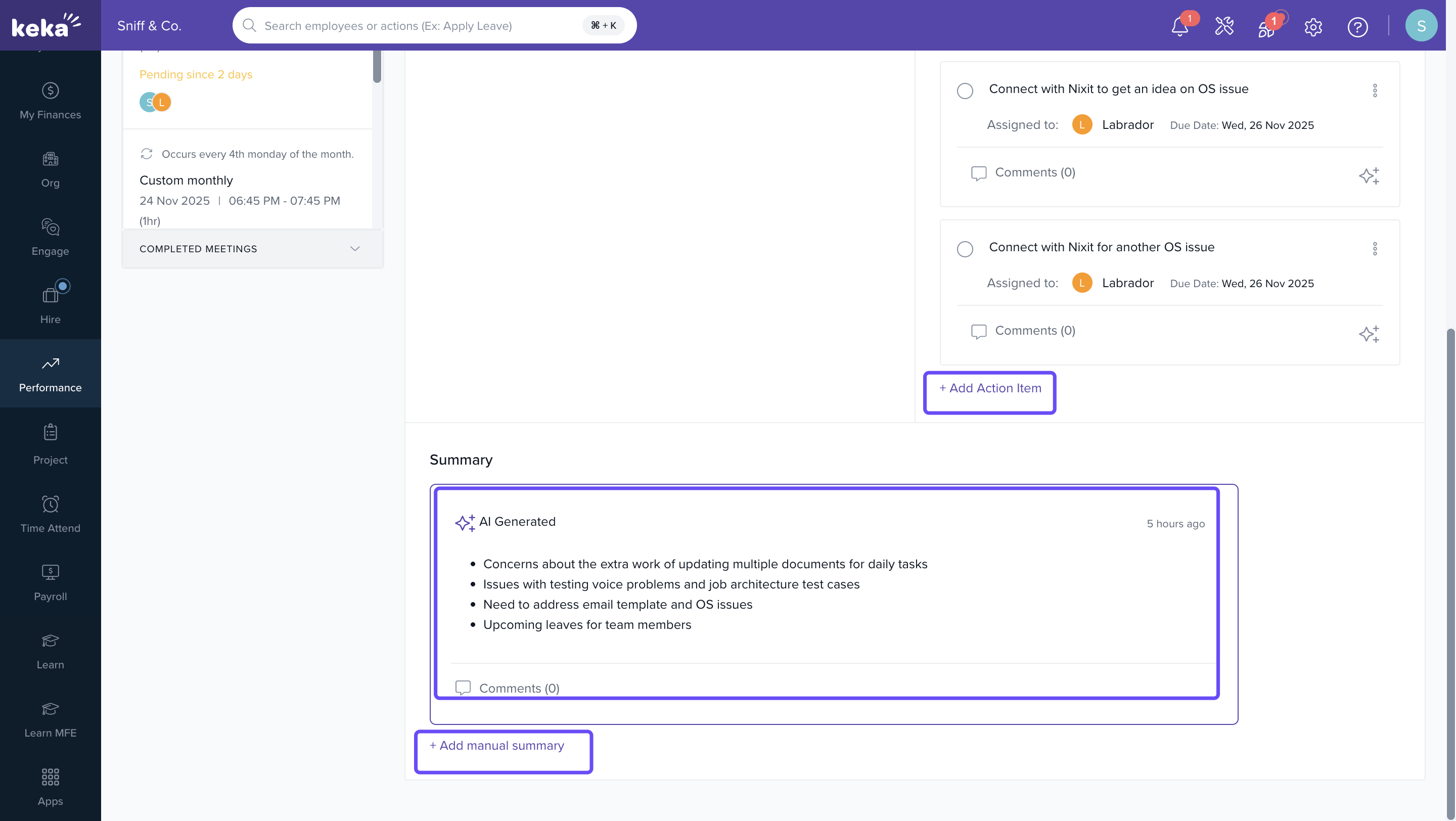Click Add Action Item link
The height and width of the screenshot is (821, 1456).
990,388
